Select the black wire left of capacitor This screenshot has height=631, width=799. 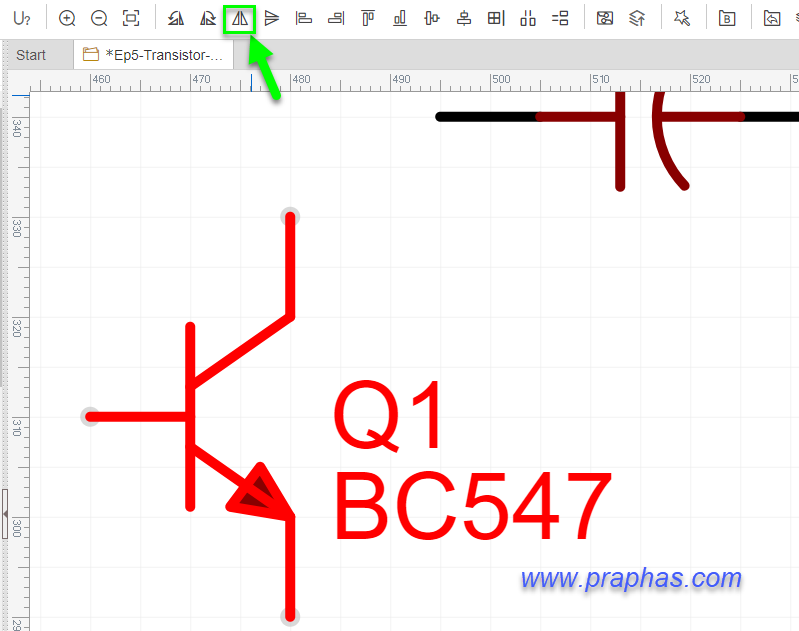coord(487,117)
